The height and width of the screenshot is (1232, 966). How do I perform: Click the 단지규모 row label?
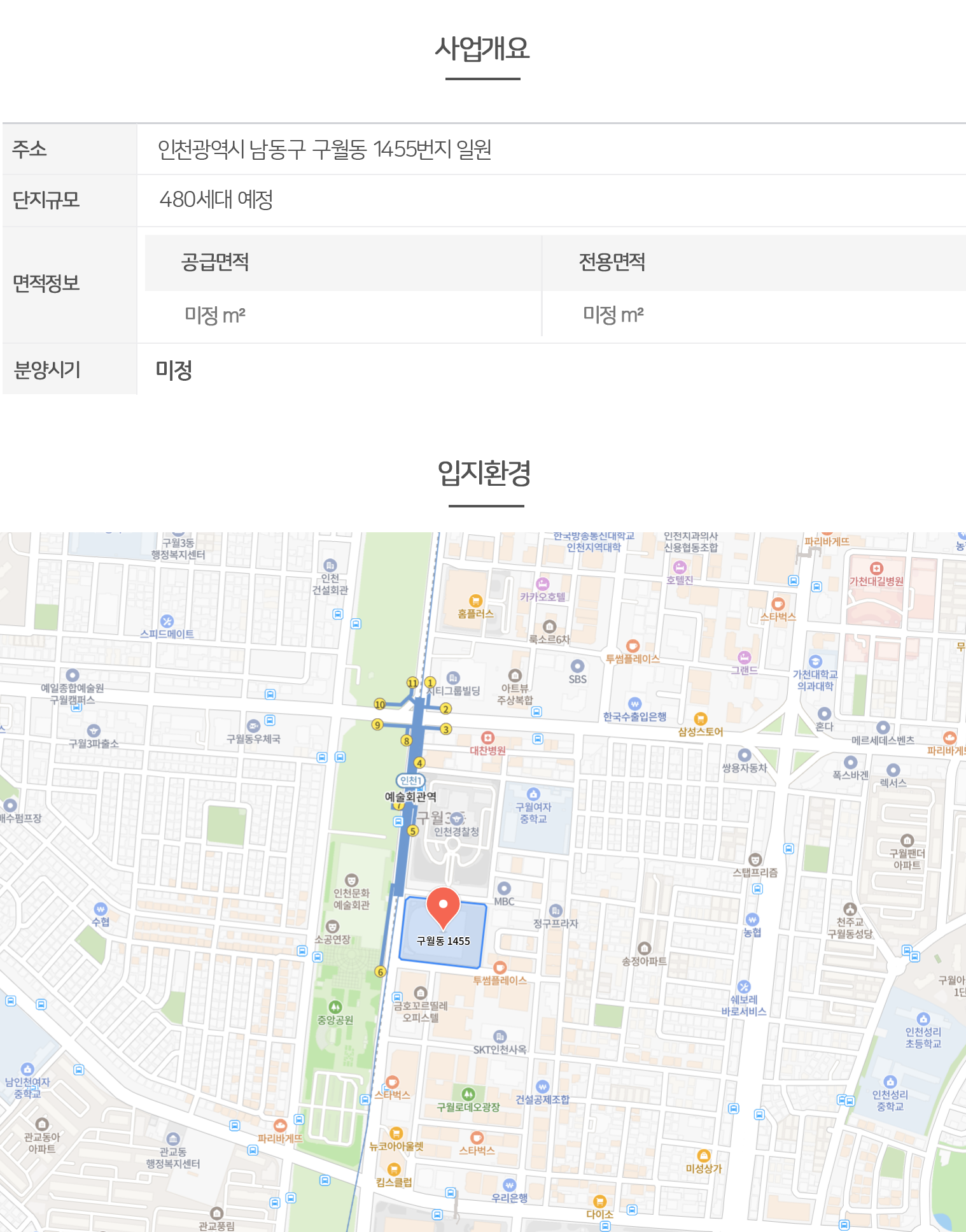pos(46,200)
